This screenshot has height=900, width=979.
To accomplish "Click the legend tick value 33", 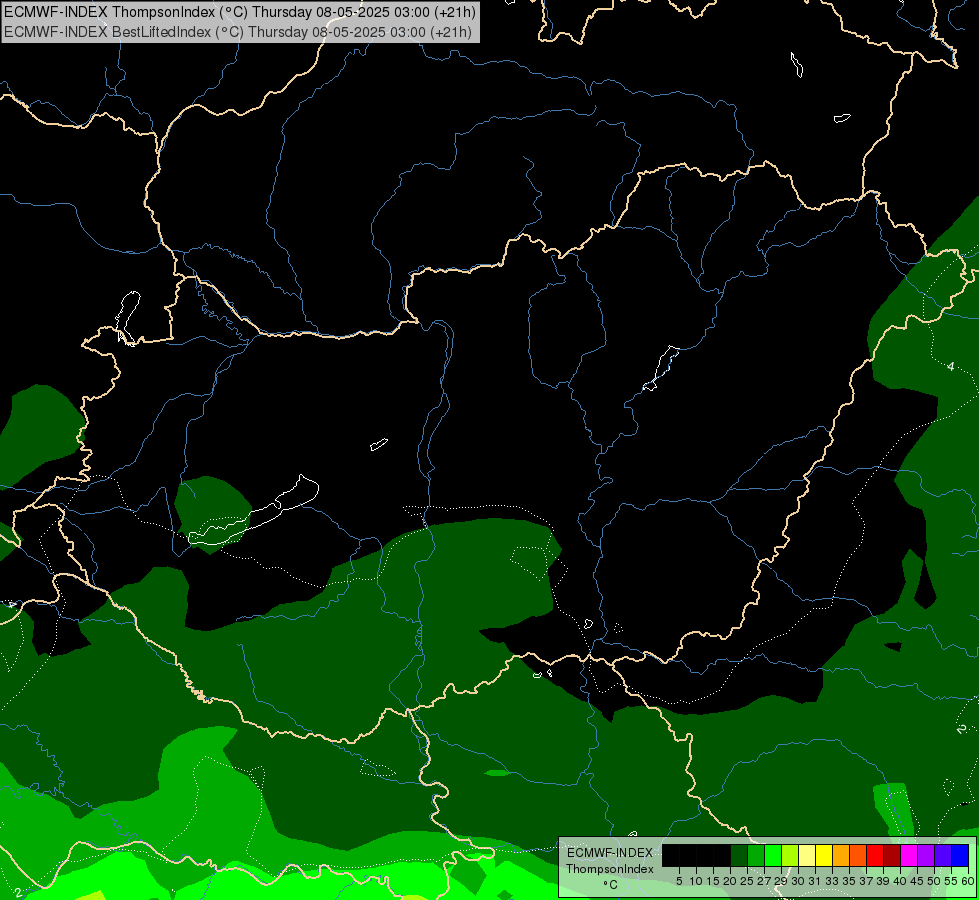I will point(832,881).
